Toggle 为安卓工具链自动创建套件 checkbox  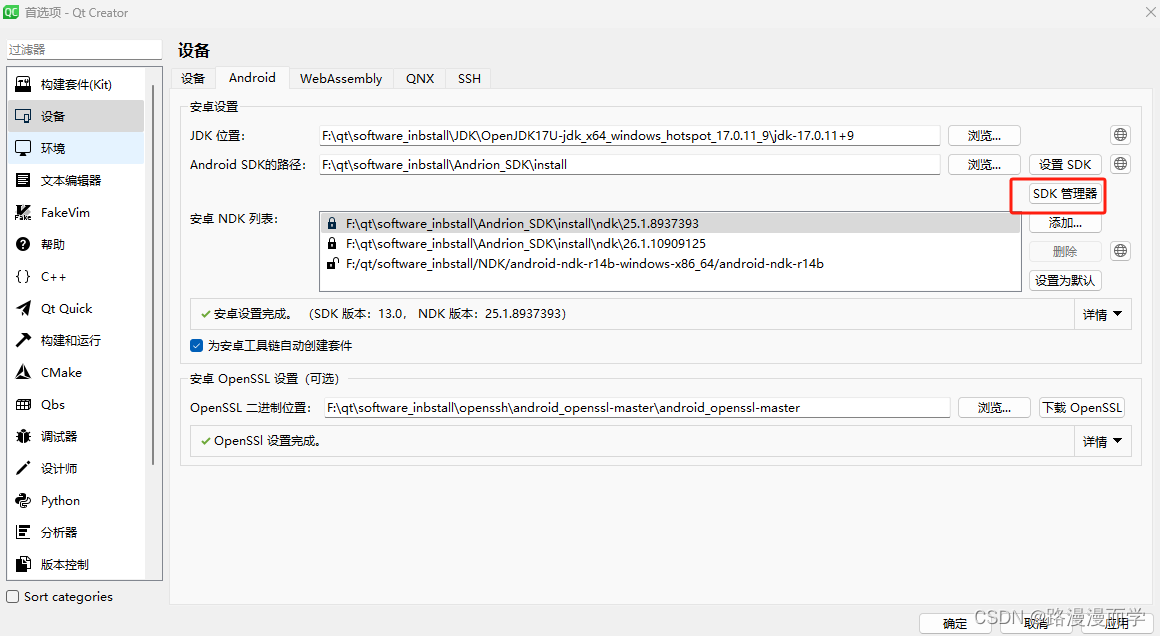(197, 345)
